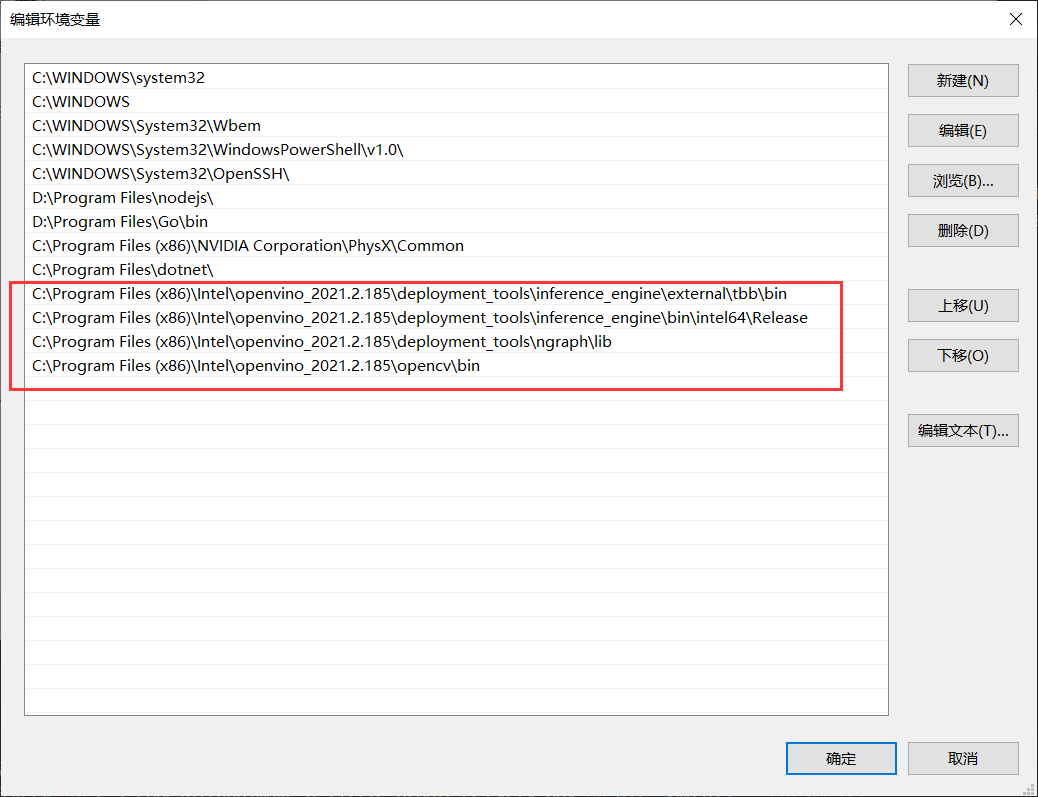Select the C:\WINDOWS\system32 path entry

118,78
